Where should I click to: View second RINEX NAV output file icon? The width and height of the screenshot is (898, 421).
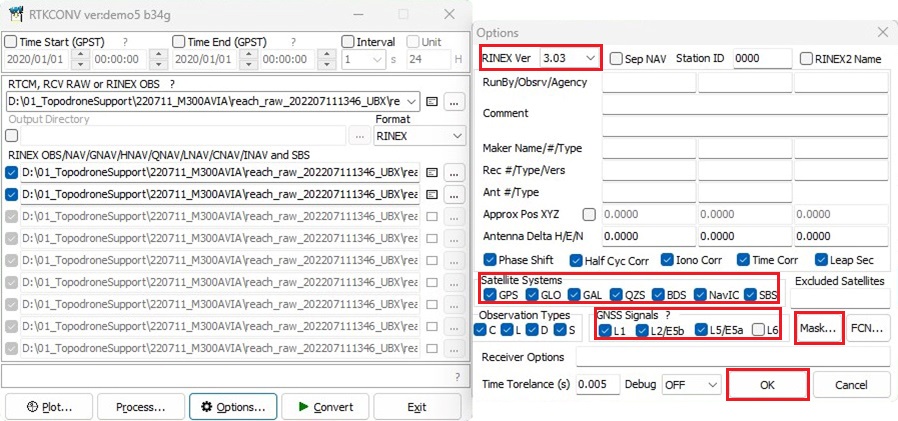coord(432,194)
